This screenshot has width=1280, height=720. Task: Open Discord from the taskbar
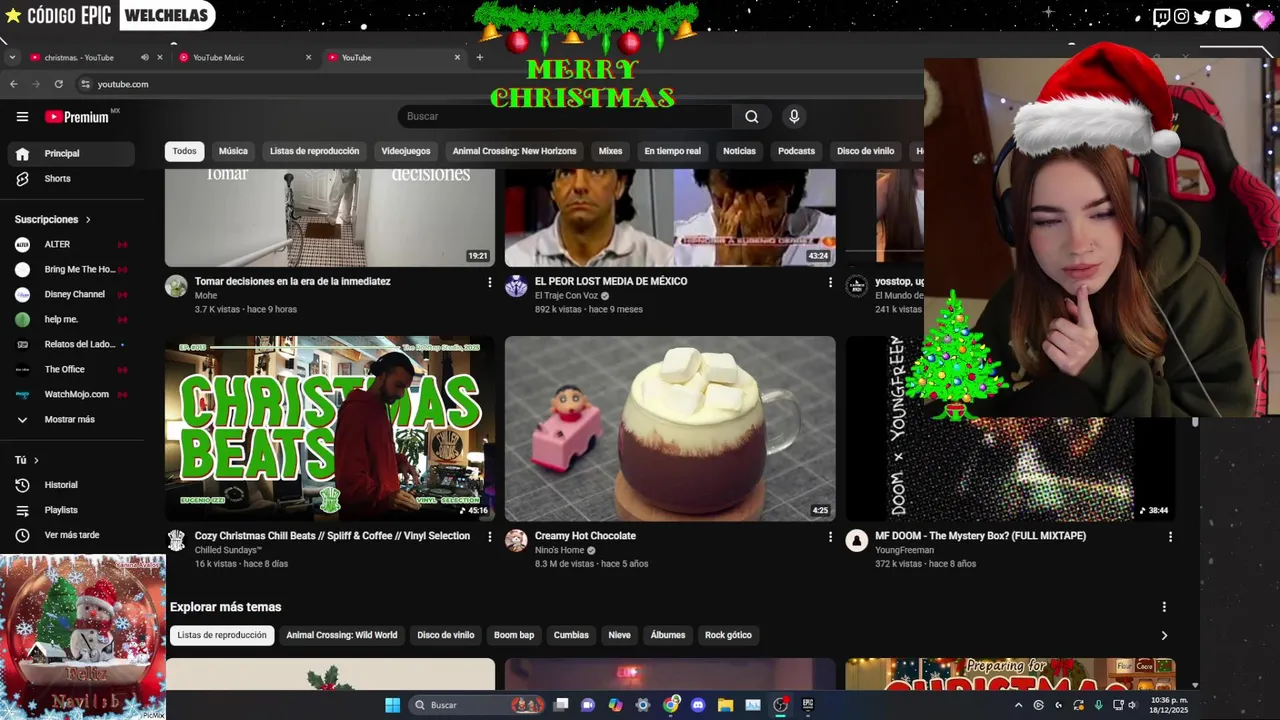698,705
